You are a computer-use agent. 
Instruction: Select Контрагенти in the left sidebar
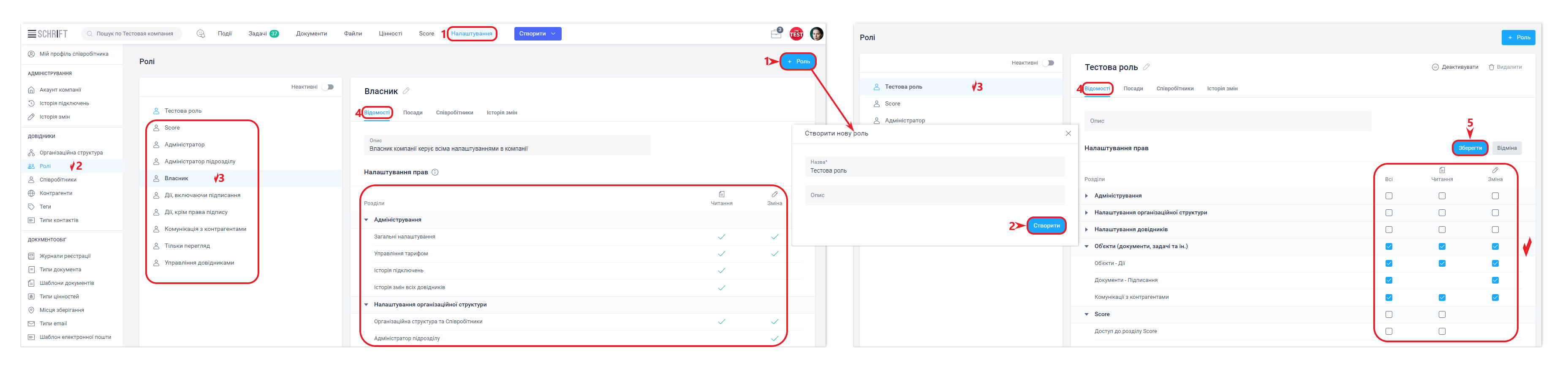[x=55, y=193]
